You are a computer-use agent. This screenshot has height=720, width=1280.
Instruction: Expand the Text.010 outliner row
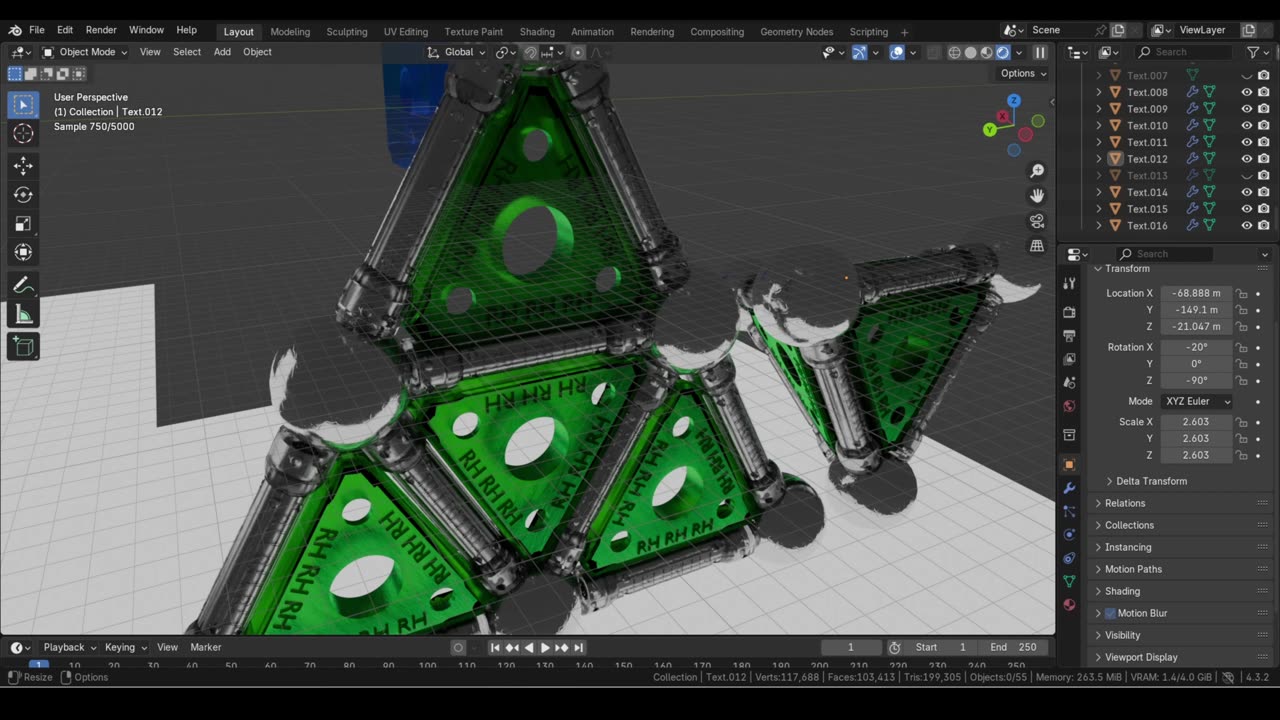tap(1099, 126)
